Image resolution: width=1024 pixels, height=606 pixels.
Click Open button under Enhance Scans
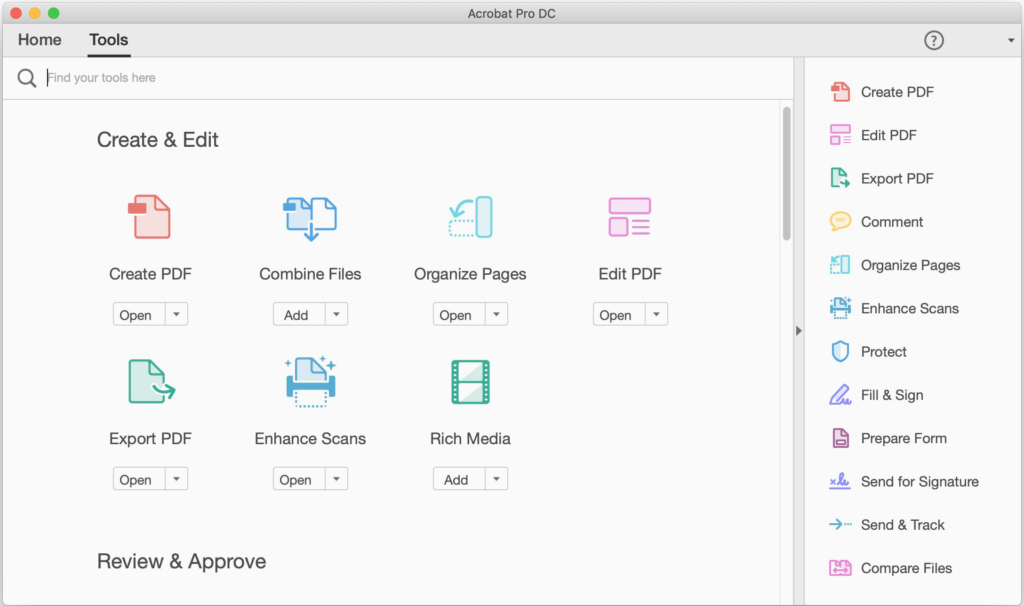(299, 479)
